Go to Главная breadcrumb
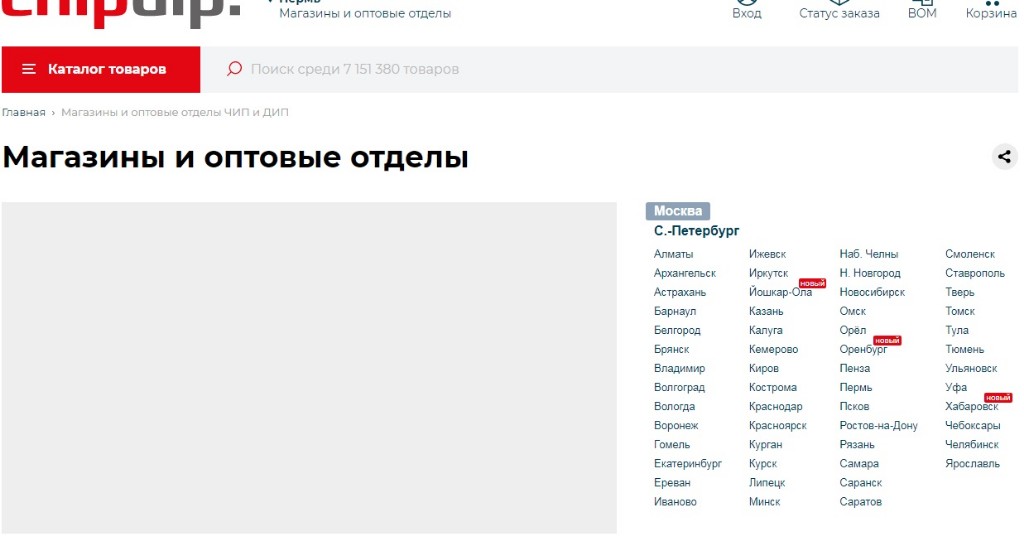1024x546 pixels. [x=24, y=112]
